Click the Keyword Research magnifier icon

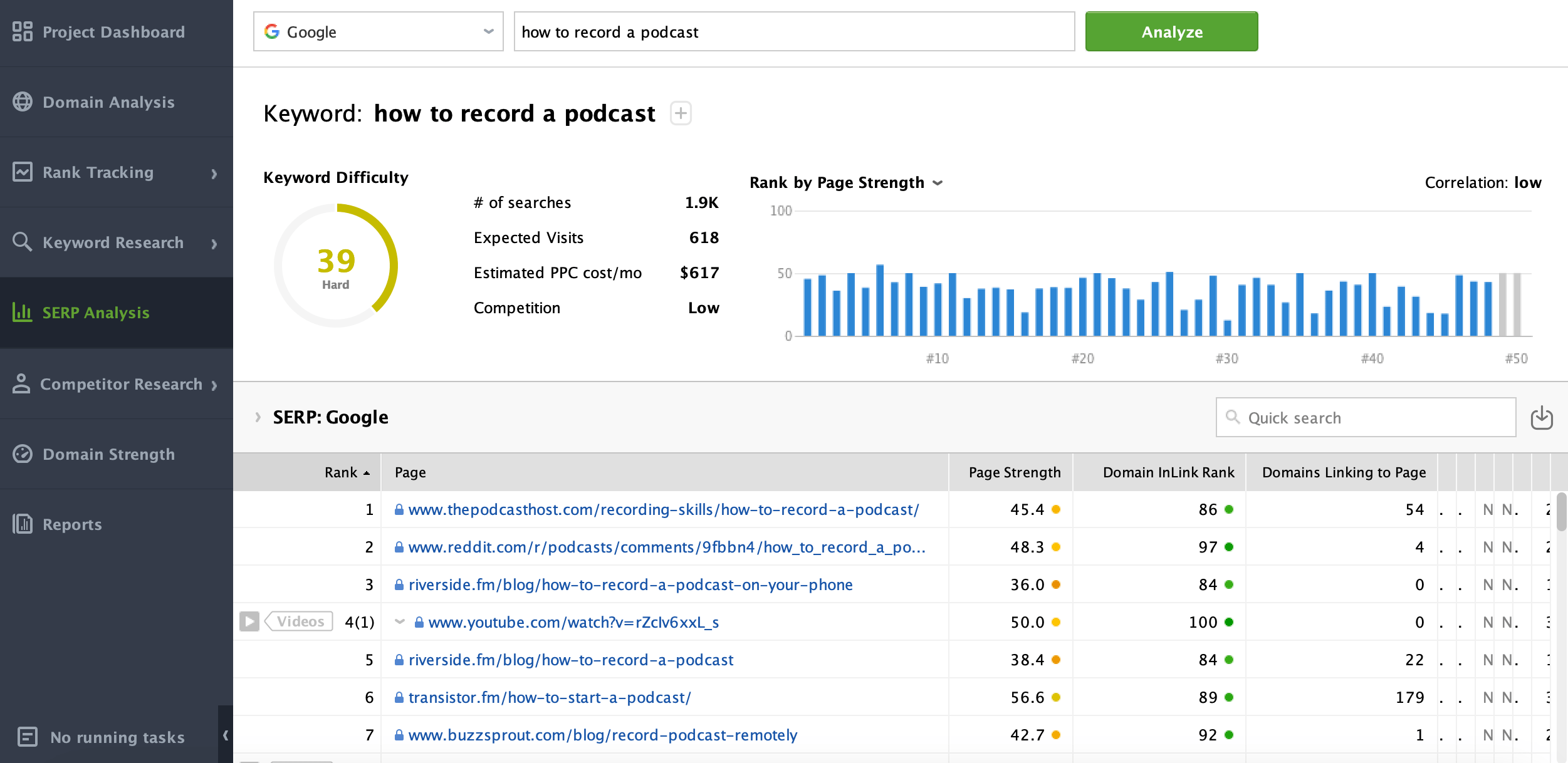click(23, 242)
